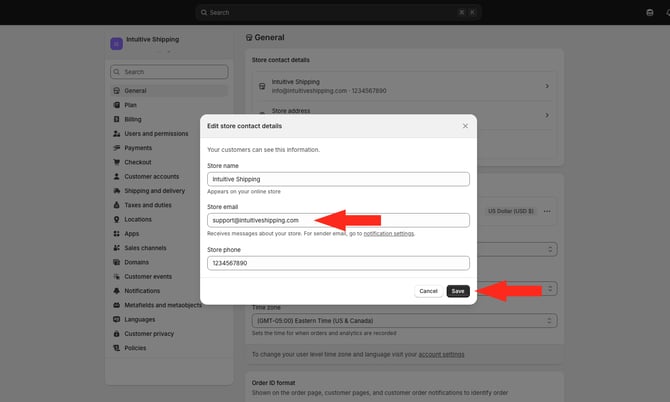Click the Intuitive Shipping store avatar icon
Image resolution: width=670 pixels, height=402 pixels.
click(x=117, y=44)
